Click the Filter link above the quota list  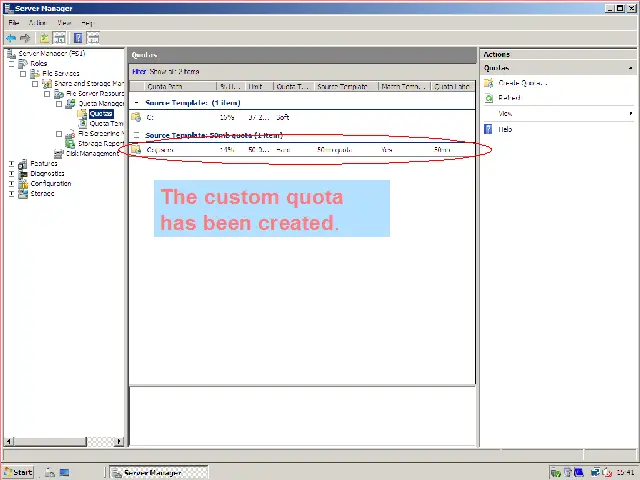[139, 71]
